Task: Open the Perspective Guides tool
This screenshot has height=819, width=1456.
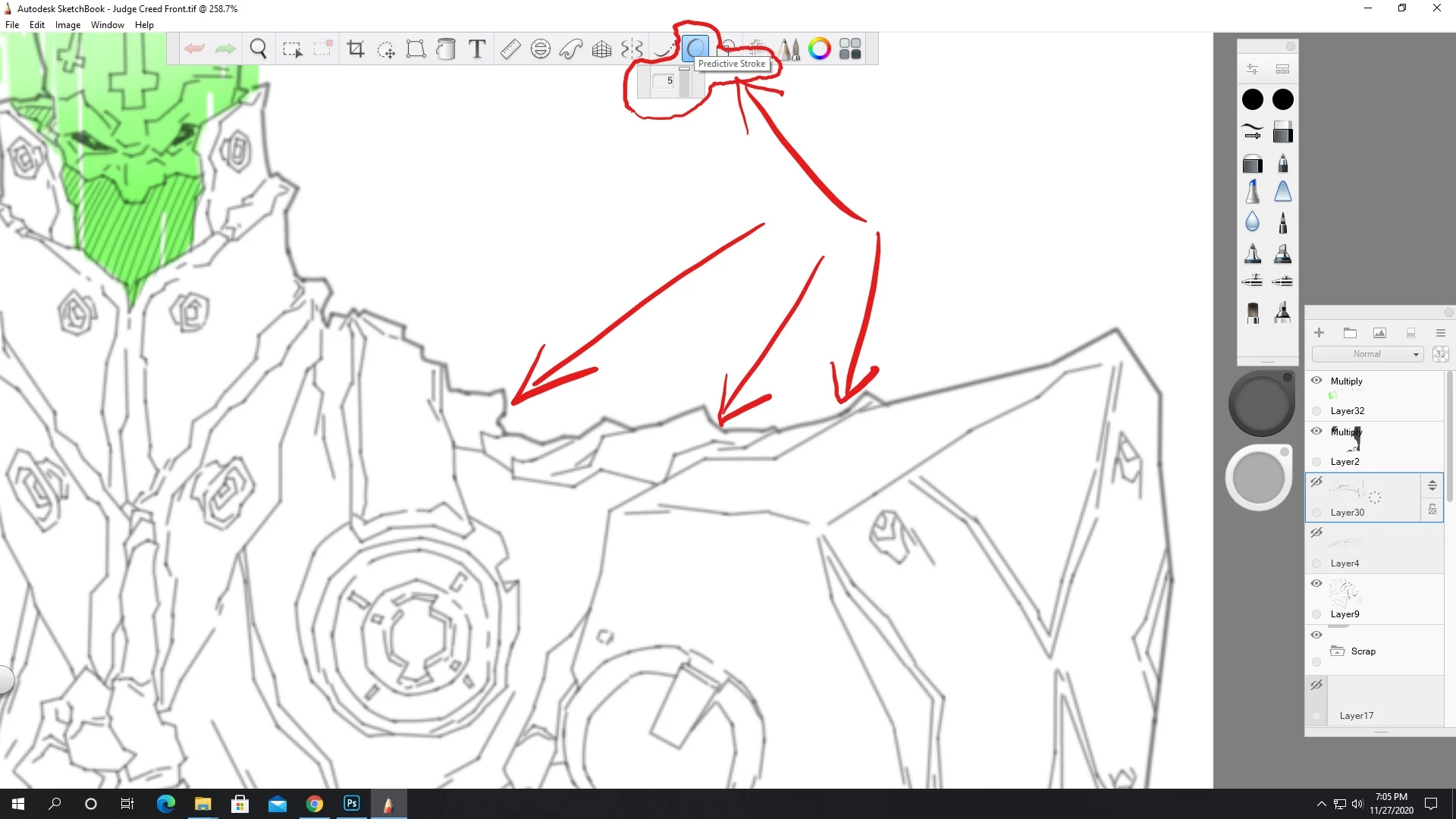Action: click(601, 49)
